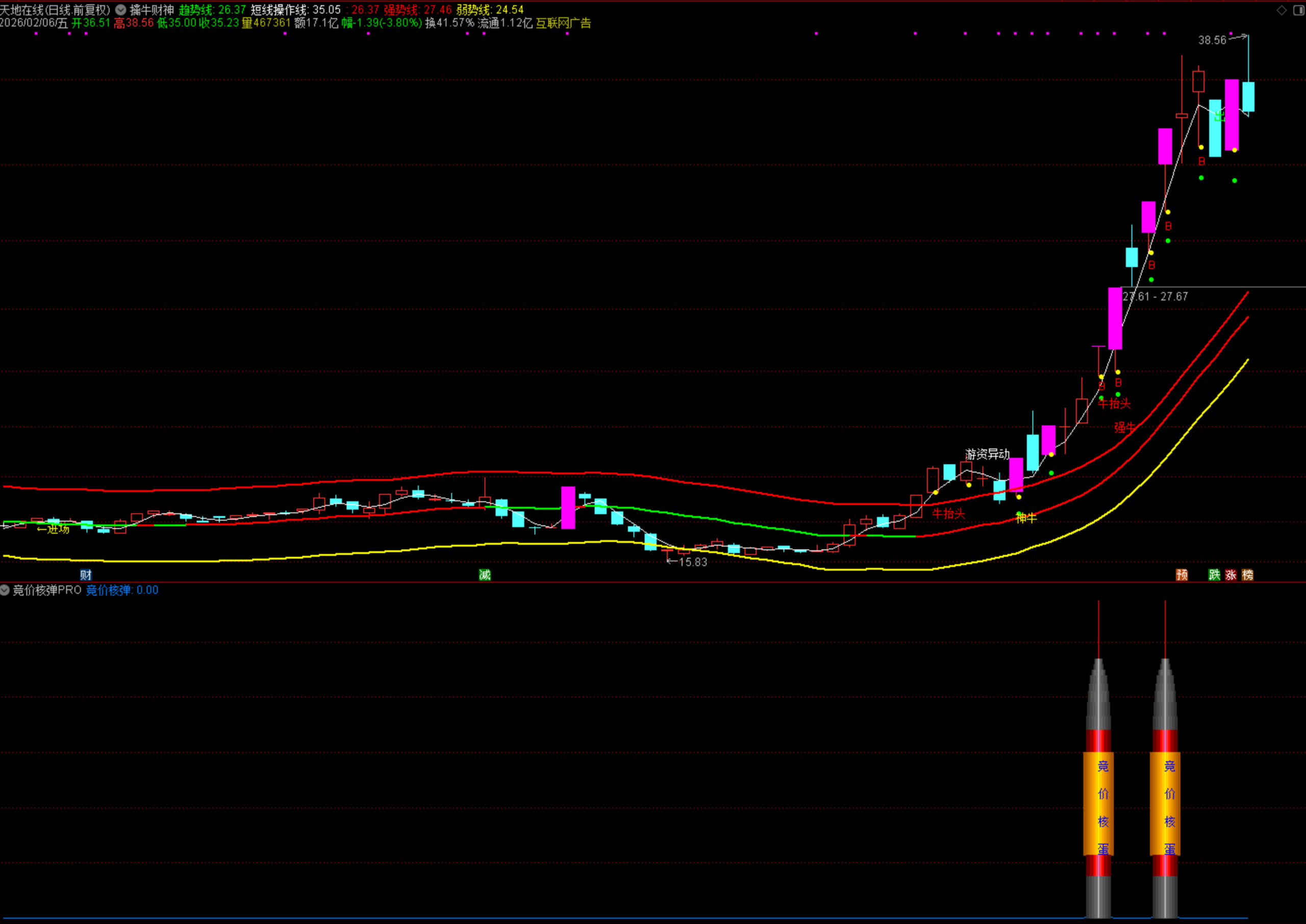Image resolution: width=1306 pixels, height=924 pixels.
Task: Click the red 涨 event marker icon
Action: (1231, 575)
